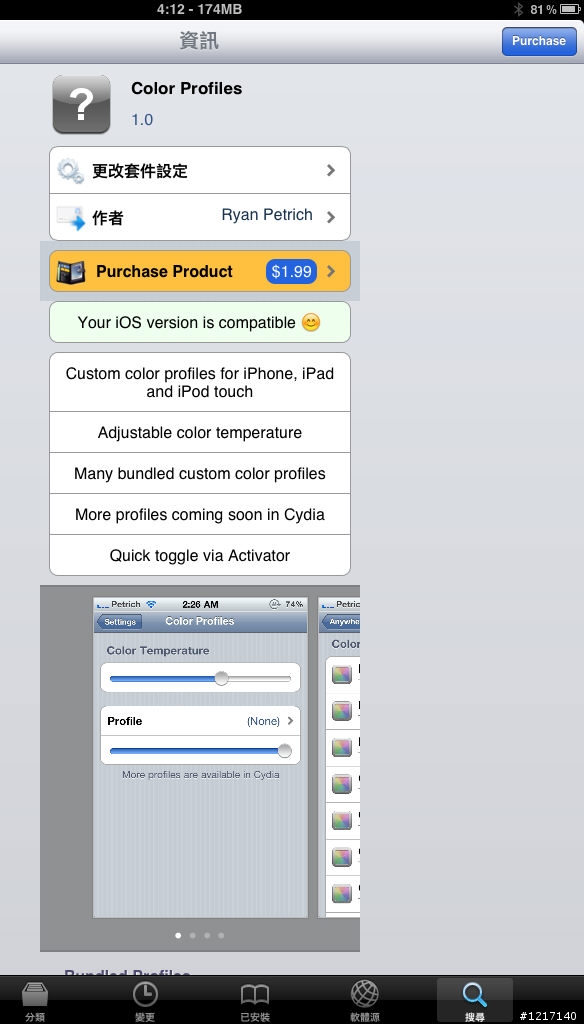
Task: Click the Purchase Product wallet icon
Action: [71, 272]
